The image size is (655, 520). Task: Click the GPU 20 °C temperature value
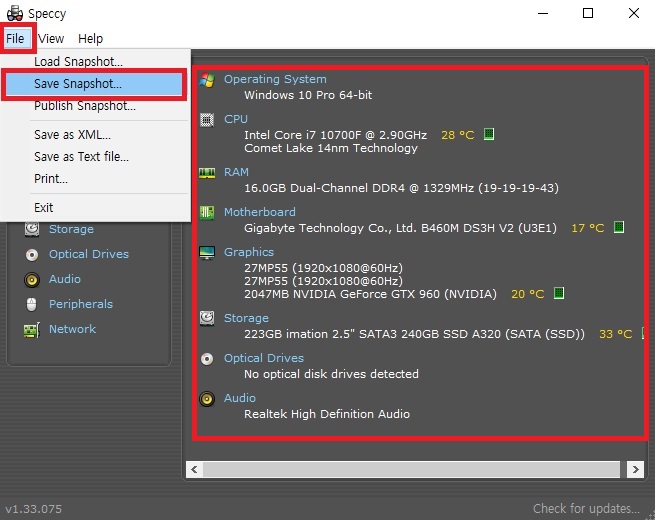[528, 294]
